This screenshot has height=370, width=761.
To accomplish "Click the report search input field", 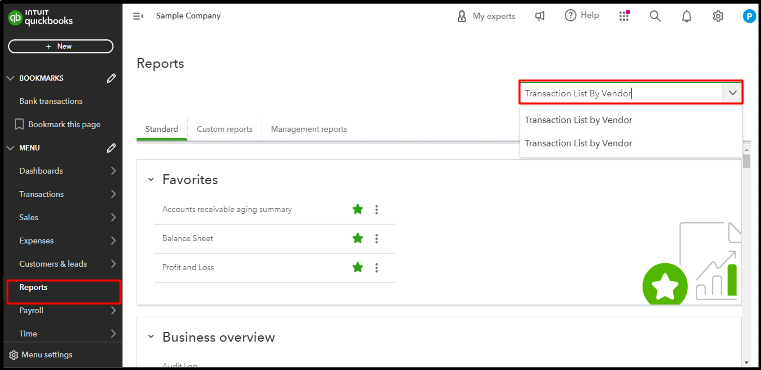I will click(x=621, y=93).
